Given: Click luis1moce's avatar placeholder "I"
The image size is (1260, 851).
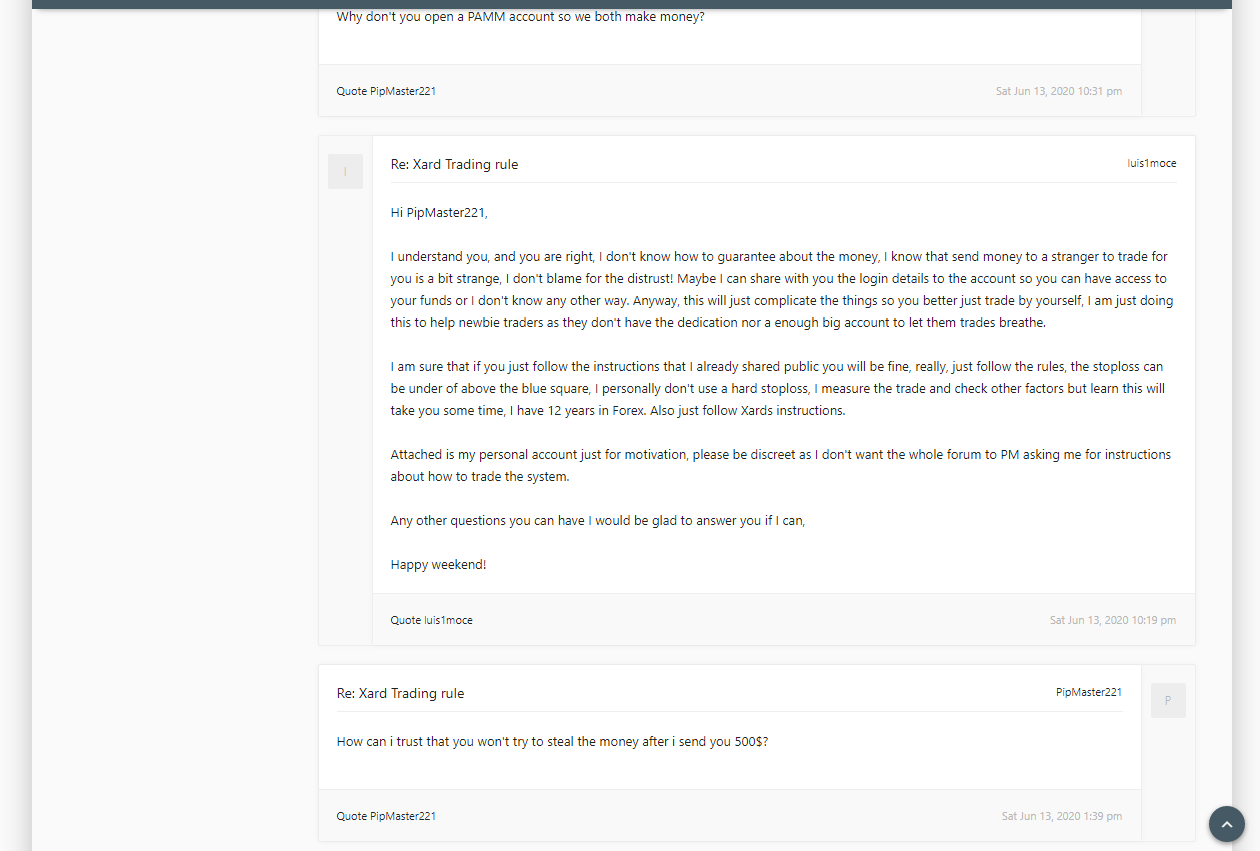Looking at the screenshot, I should tap(345, 172).
